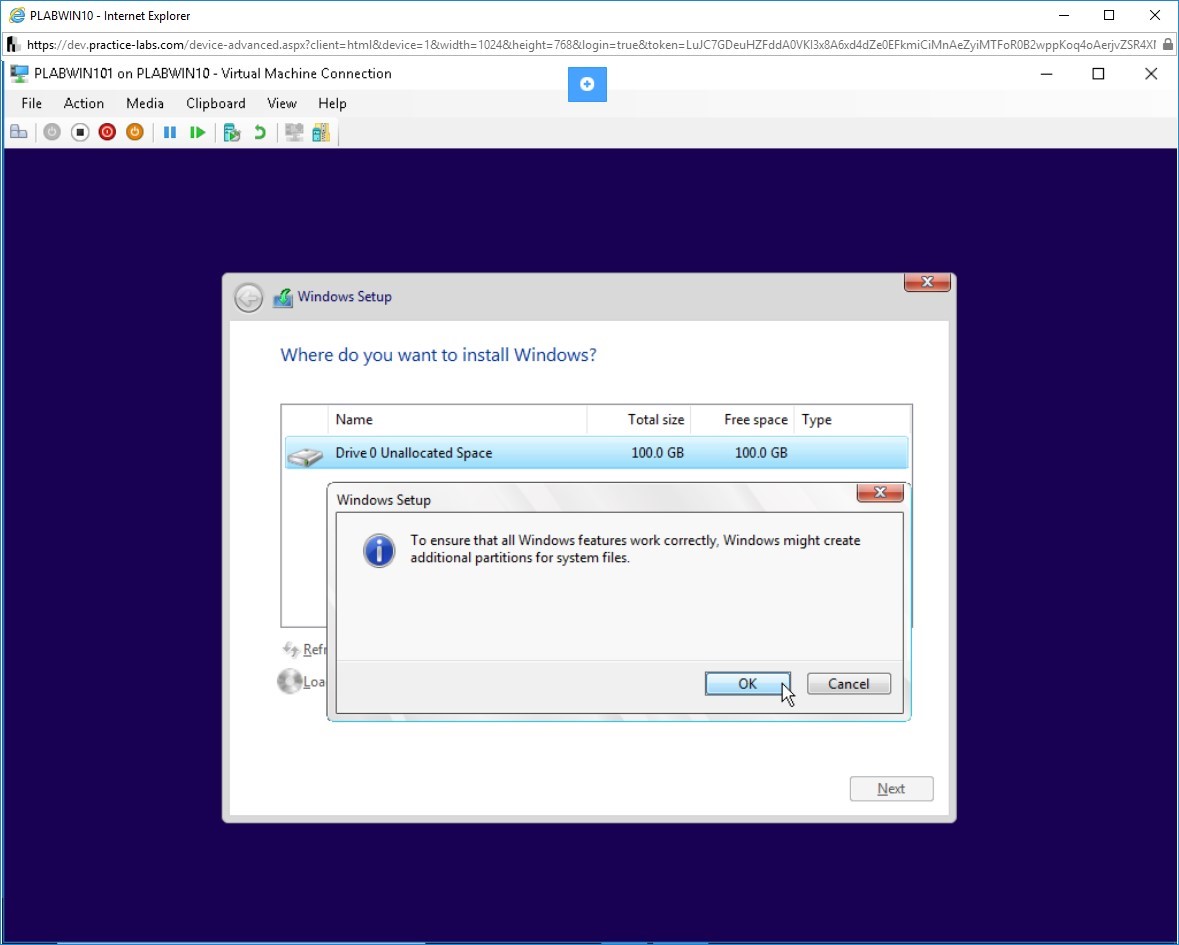Click the Total size column header

click(638, 419)
